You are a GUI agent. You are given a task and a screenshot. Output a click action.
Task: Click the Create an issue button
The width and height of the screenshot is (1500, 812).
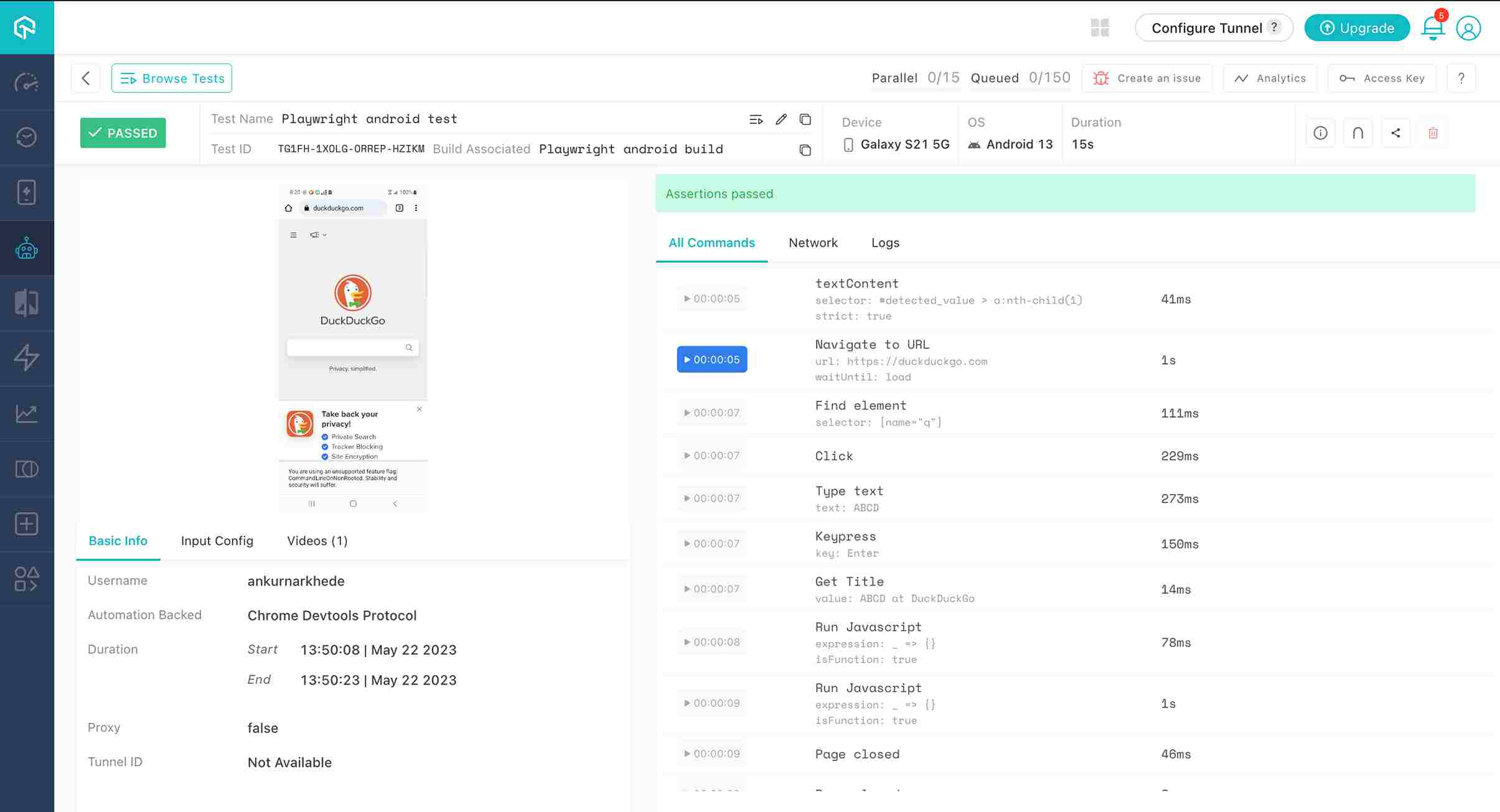[x=1147, y=78]
